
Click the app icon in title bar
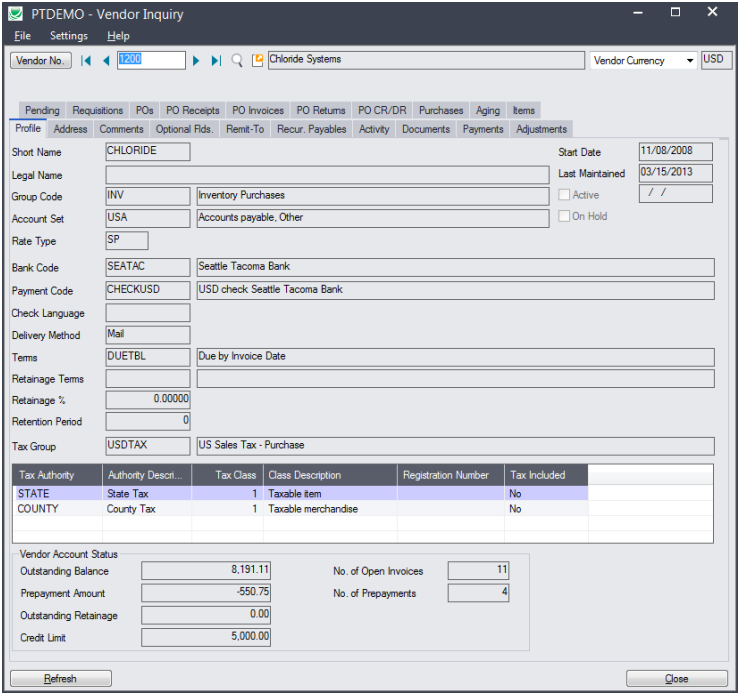(x=16, y=14)
